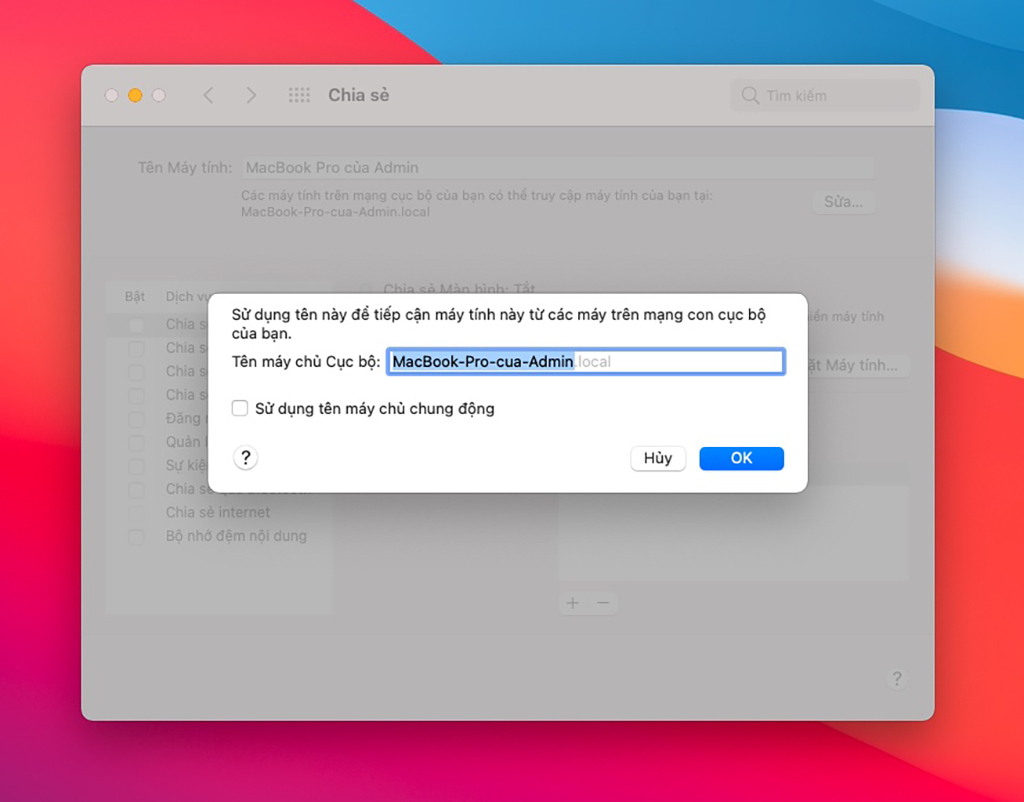Click the magnifier icon in search field
This screenshot has width=1024, height=802.
(750, 96)
